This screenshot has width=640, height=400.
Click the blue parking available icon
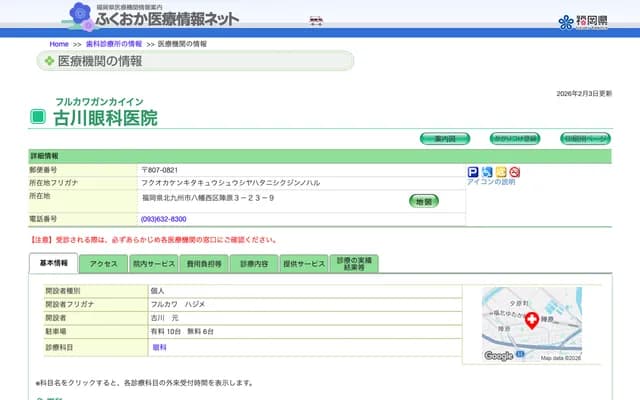(x=473, y=172)
